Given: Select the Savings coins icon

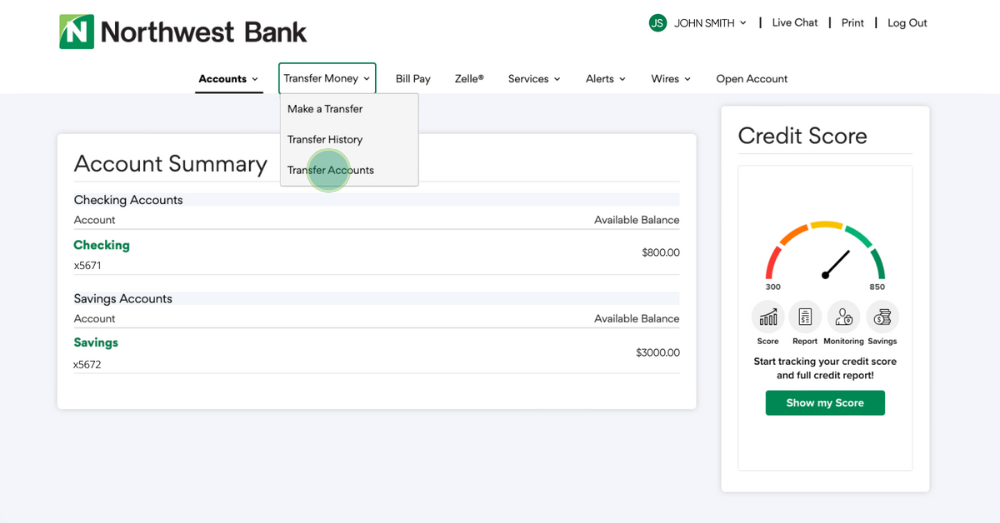Looking at the screenshot, I should click(x=882, y=317).
